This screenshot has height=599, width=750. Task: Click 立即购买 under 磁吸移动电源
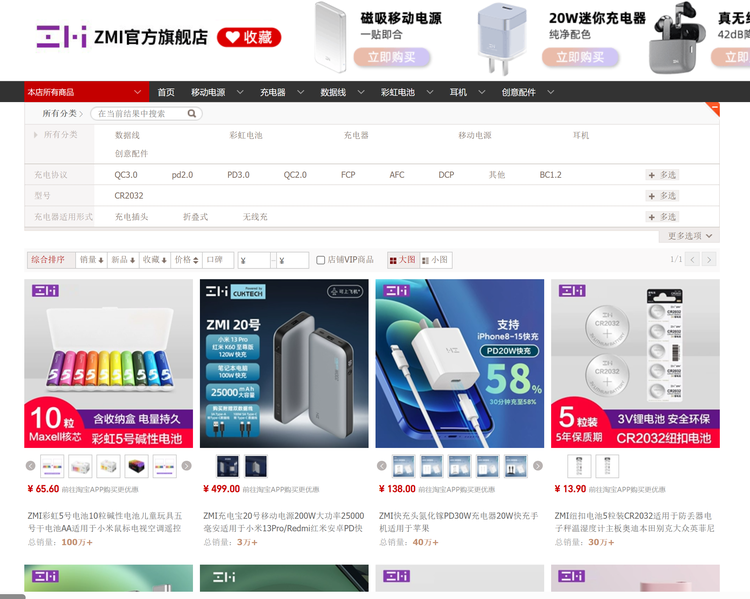(x=392, y=57)
